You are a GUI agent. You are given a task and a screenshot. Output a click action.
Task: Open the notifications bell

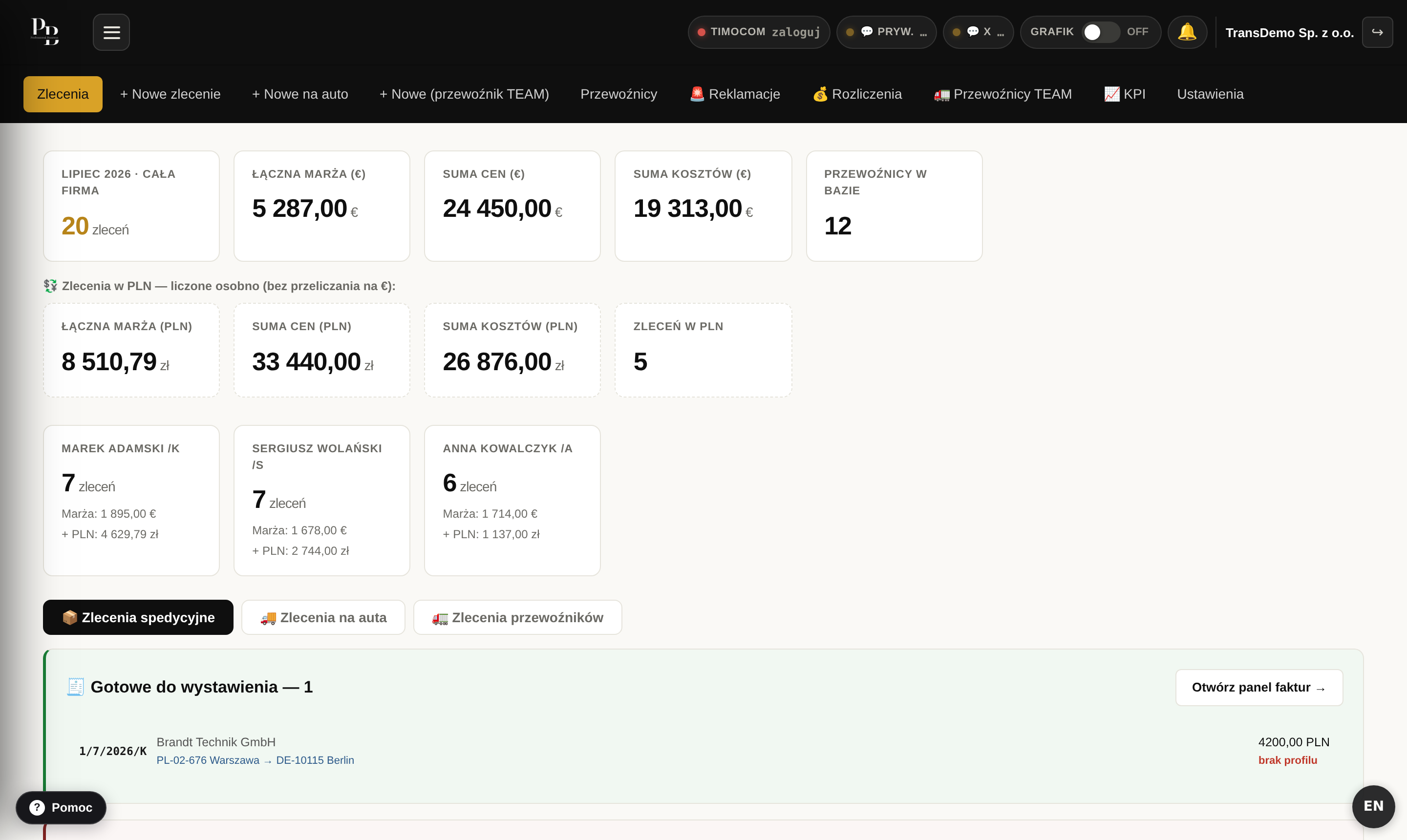point(1187,32)
